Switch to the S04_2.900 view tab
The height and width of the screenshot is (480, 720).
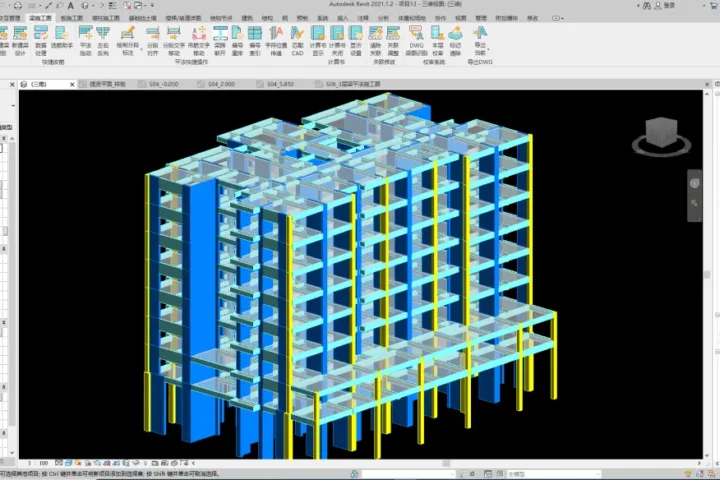(221, 85)
